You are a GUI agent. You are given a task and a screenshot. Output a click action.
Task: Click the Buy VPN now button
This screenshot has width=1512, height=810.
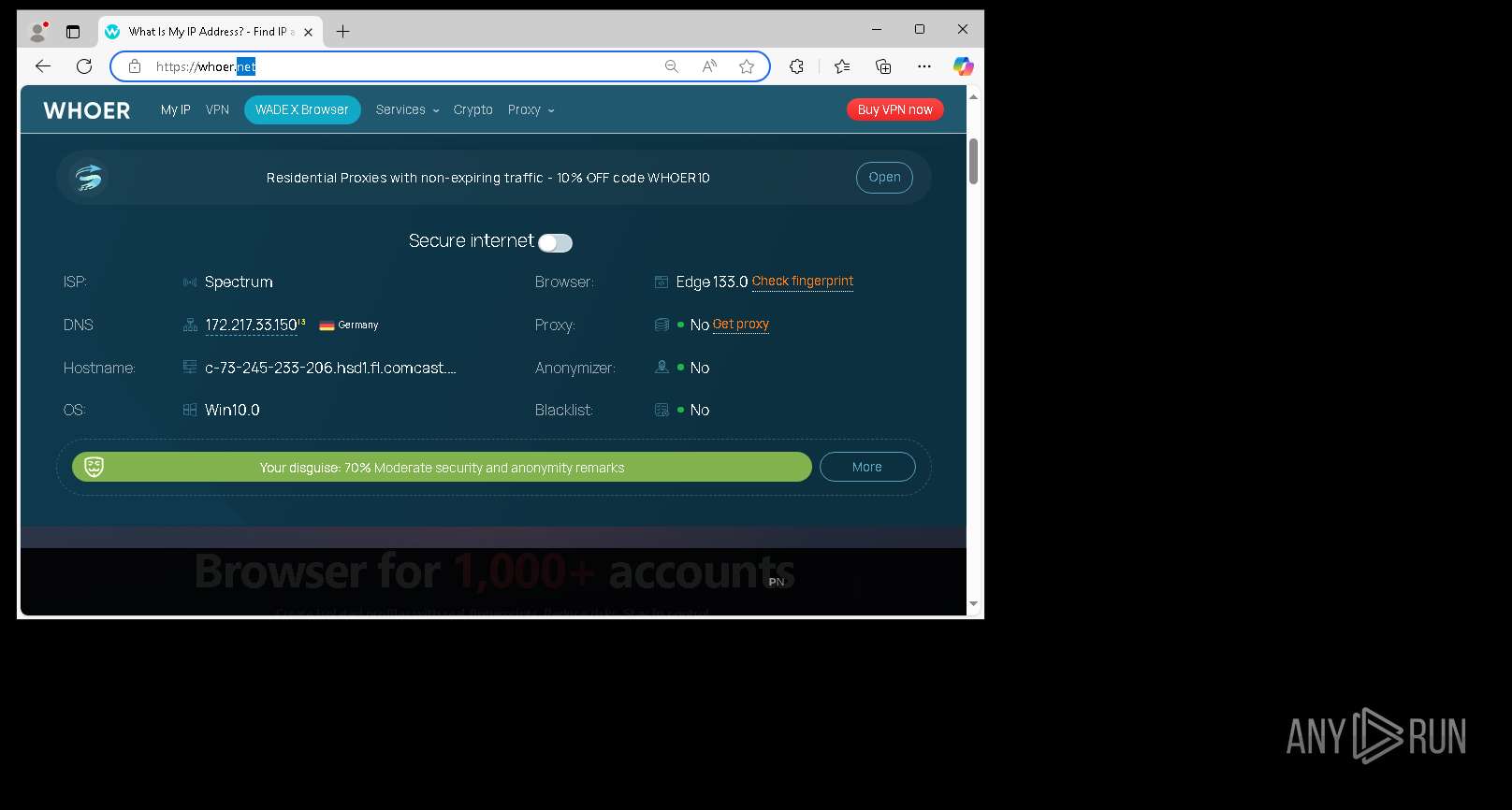pos(895,109)
